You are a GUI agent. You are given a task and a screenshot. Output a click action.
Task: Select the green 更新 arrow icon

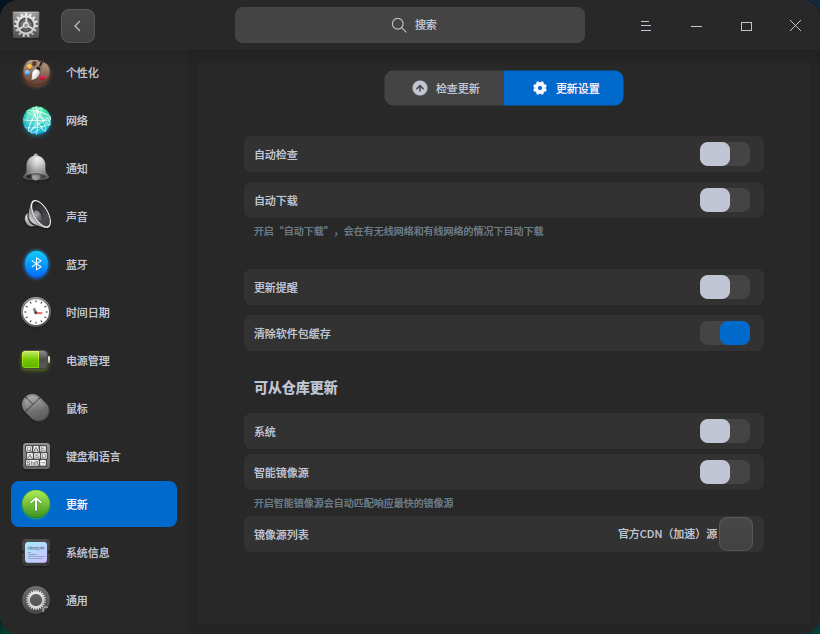tap(36, 504)
